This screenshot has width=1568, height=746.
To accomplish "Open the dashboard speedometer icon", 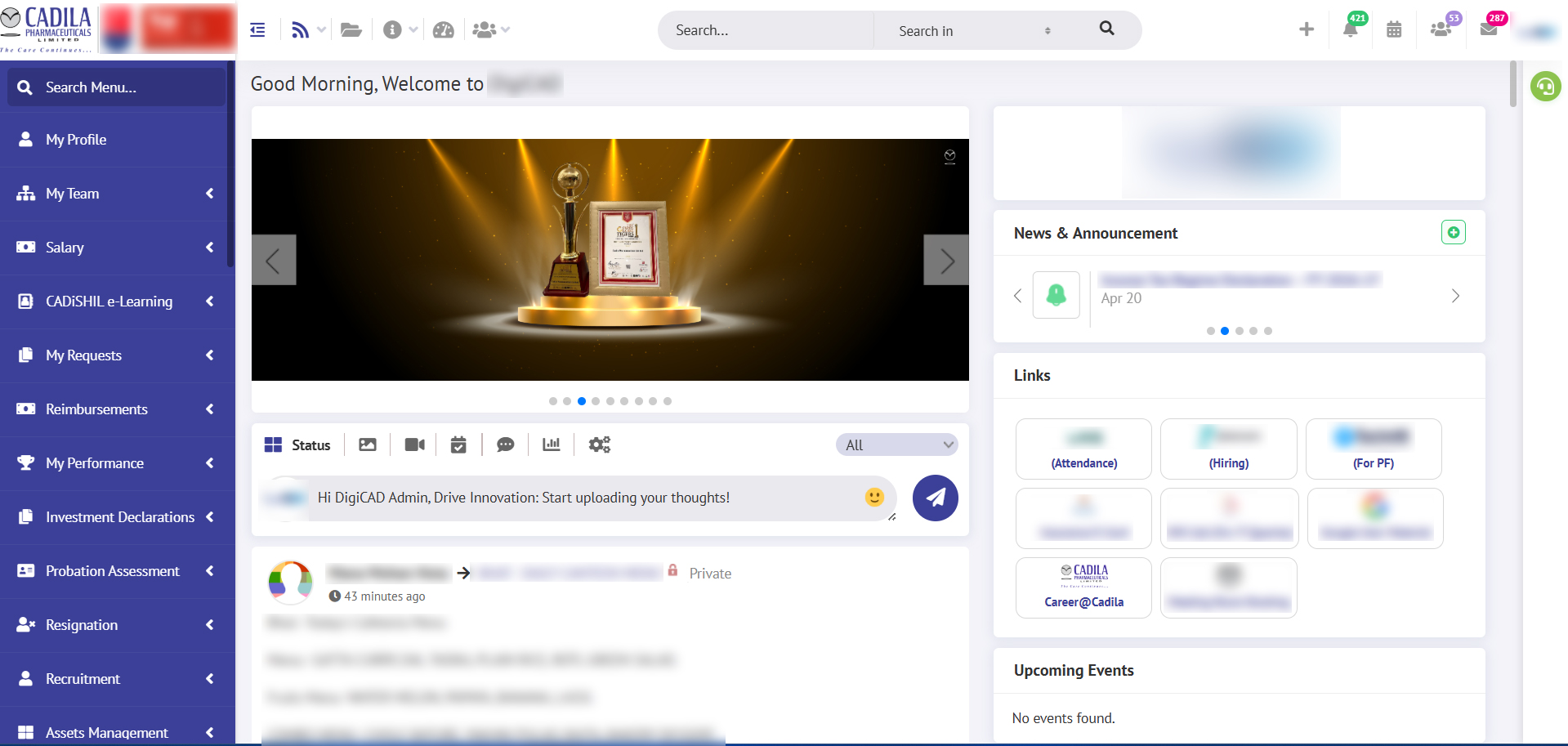I will point(443,30).
